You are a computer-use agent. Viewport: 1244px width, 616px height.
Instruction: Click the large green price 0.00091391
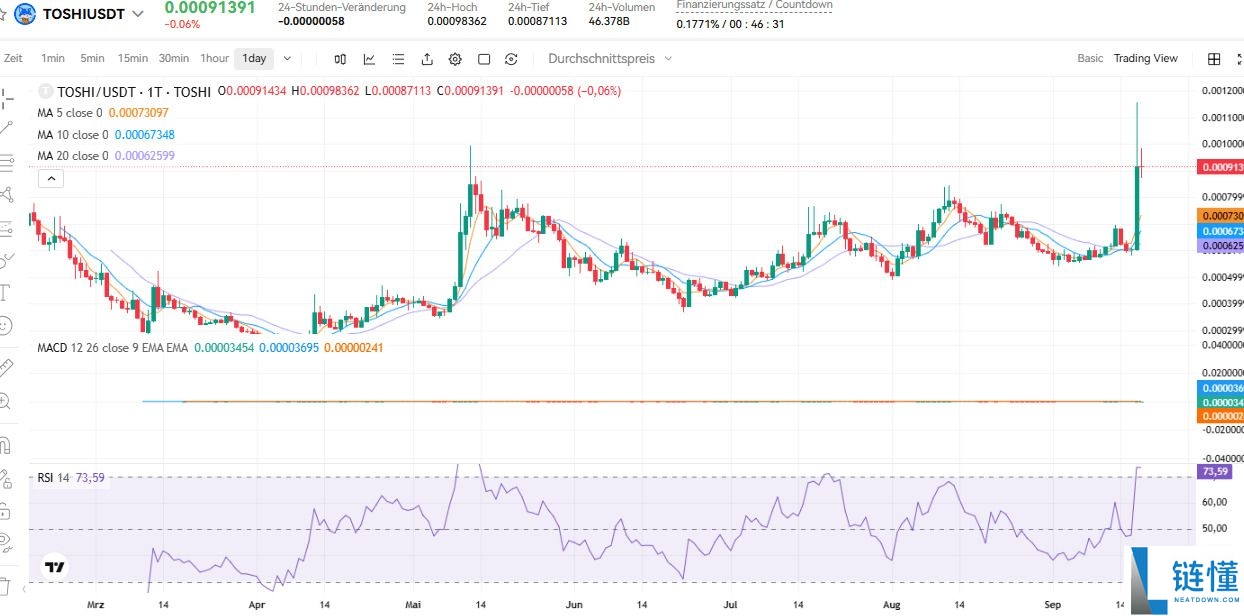point(210,7)
